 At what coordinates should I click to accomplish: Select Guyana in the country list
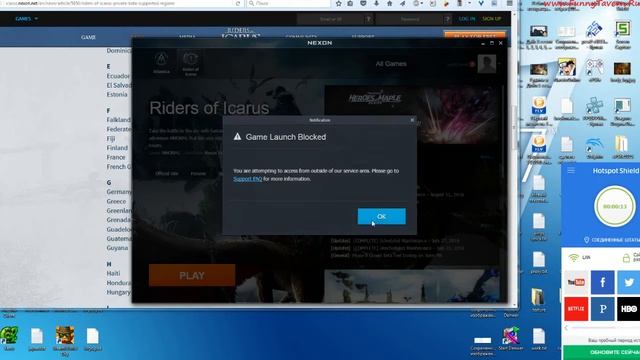(117, 248)
